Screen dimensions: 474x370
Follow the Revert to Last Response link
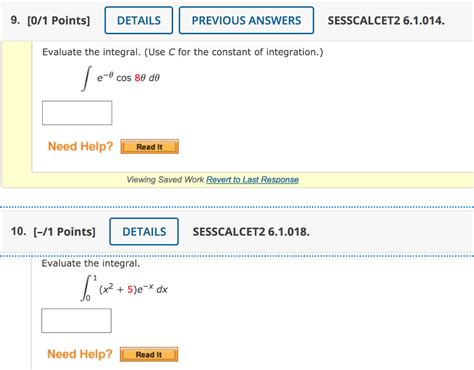[x=252, y=180]
